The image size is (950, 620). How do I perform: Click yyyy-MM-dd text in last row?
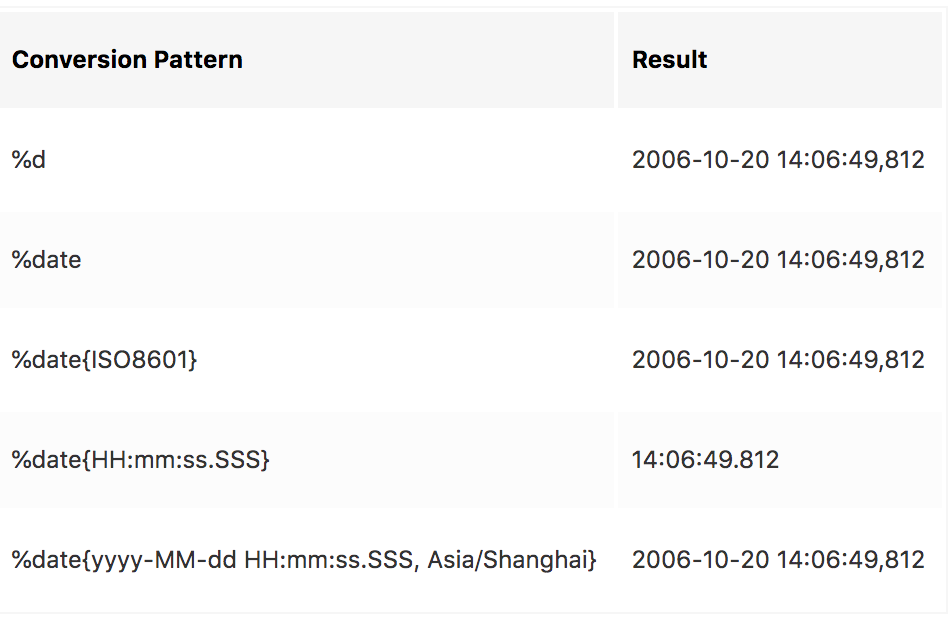[164, 561]
